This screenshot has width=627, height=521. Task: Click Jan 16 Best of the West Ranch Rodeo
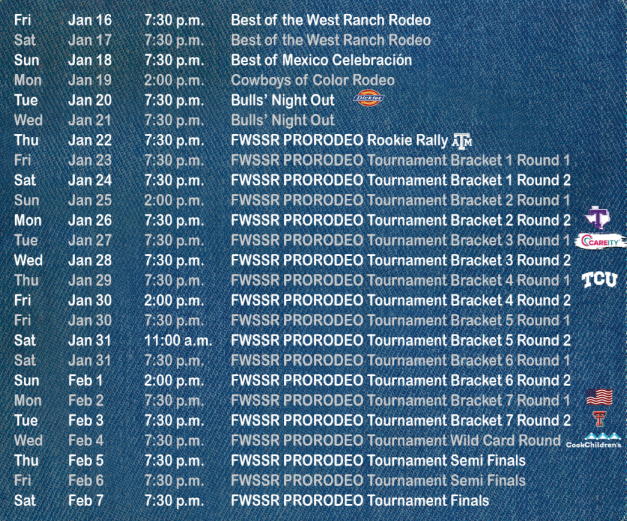coord(331,20)
